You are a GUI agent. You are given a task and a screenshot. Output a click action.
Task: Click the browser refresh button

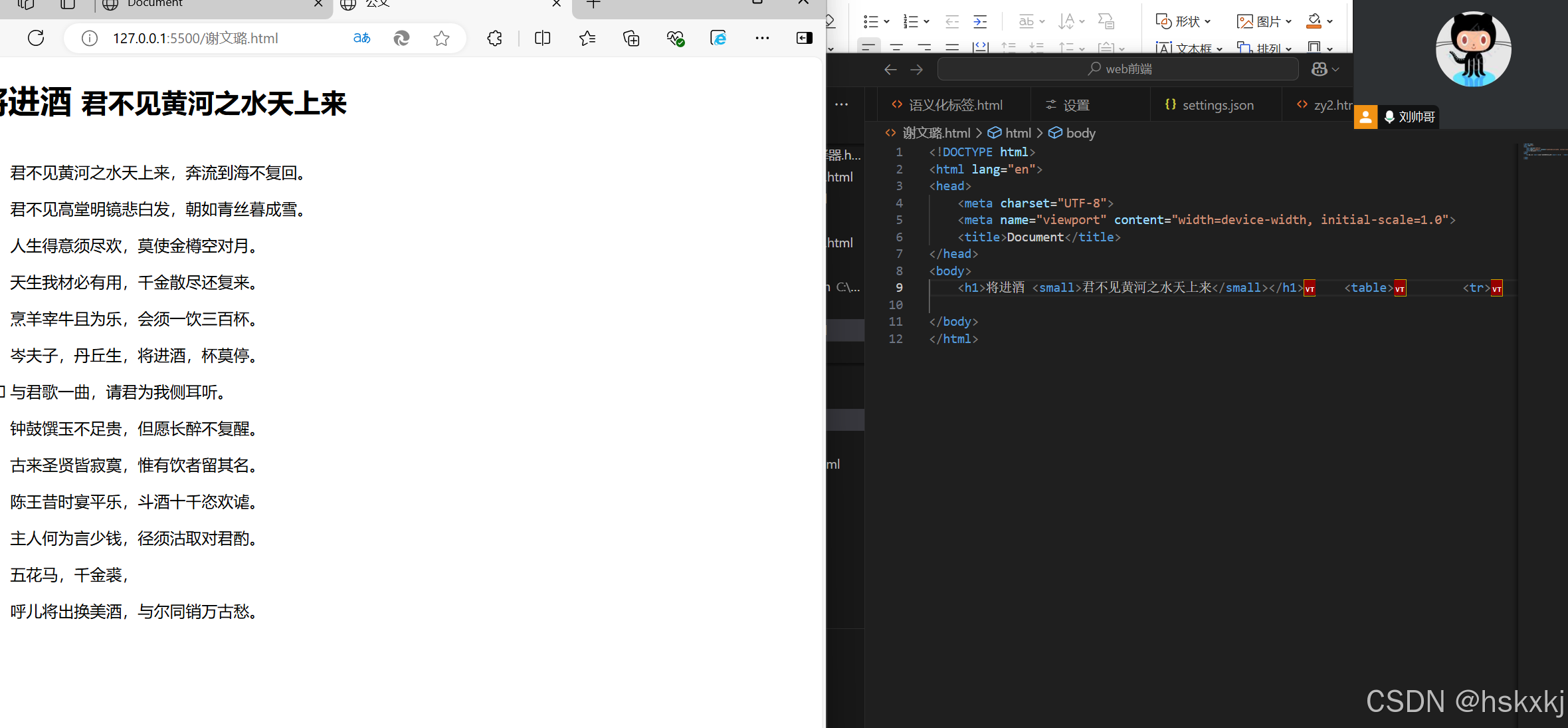(37, 38)
